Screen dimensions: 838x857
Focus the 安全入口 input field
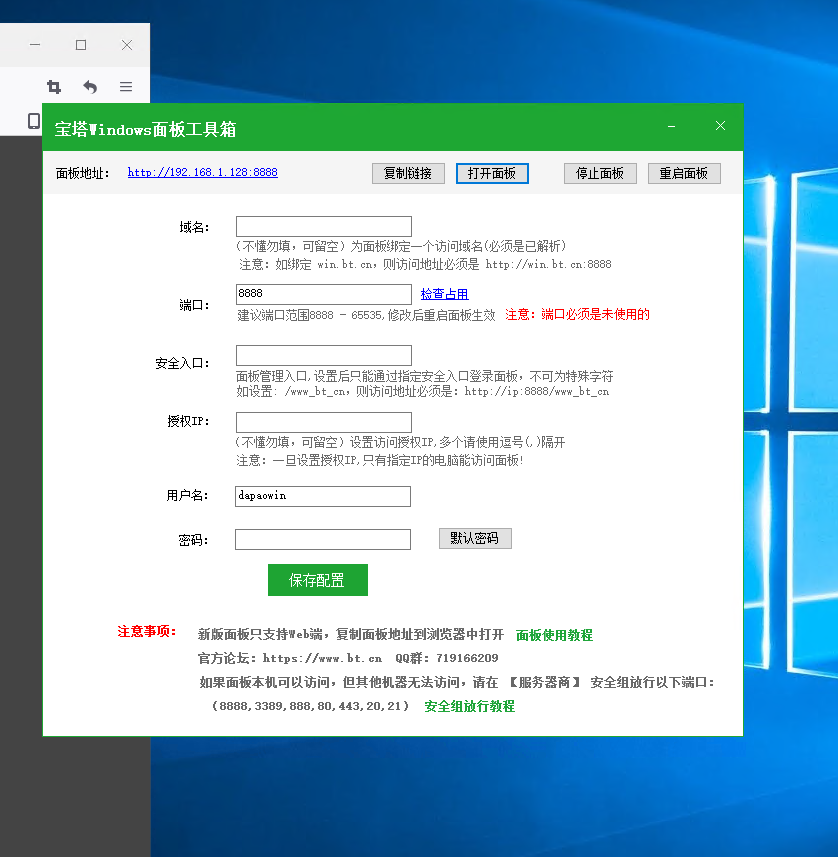324,355
